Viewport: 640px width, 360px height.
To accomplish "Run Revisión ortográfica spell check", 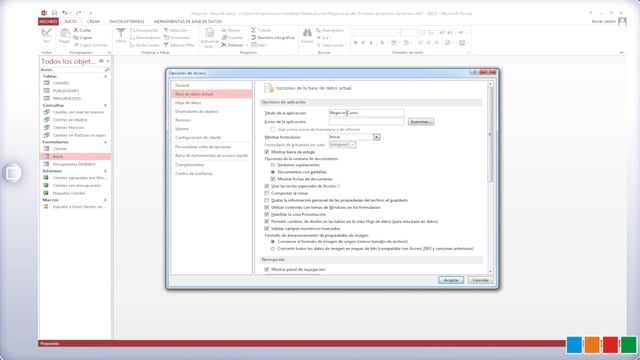I will click(273, 38).
